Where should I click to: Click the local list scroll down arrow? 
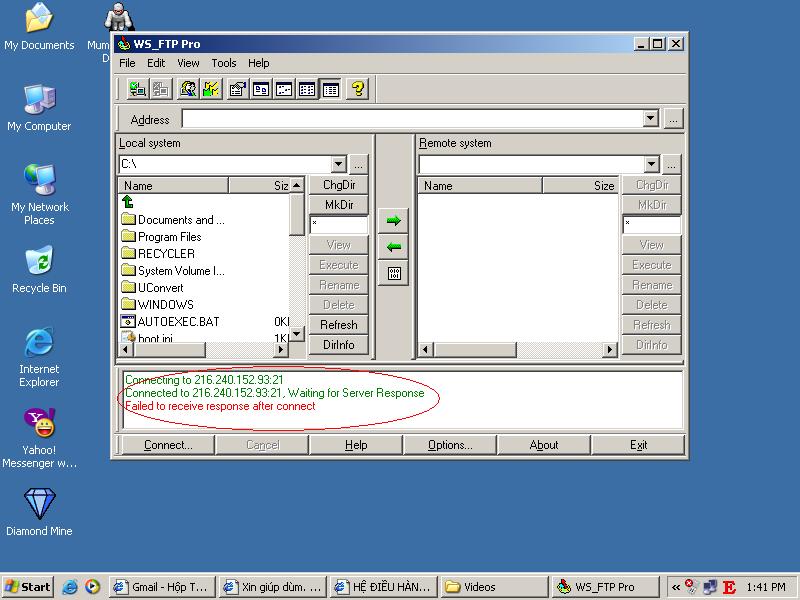click(x=296, y=334)
